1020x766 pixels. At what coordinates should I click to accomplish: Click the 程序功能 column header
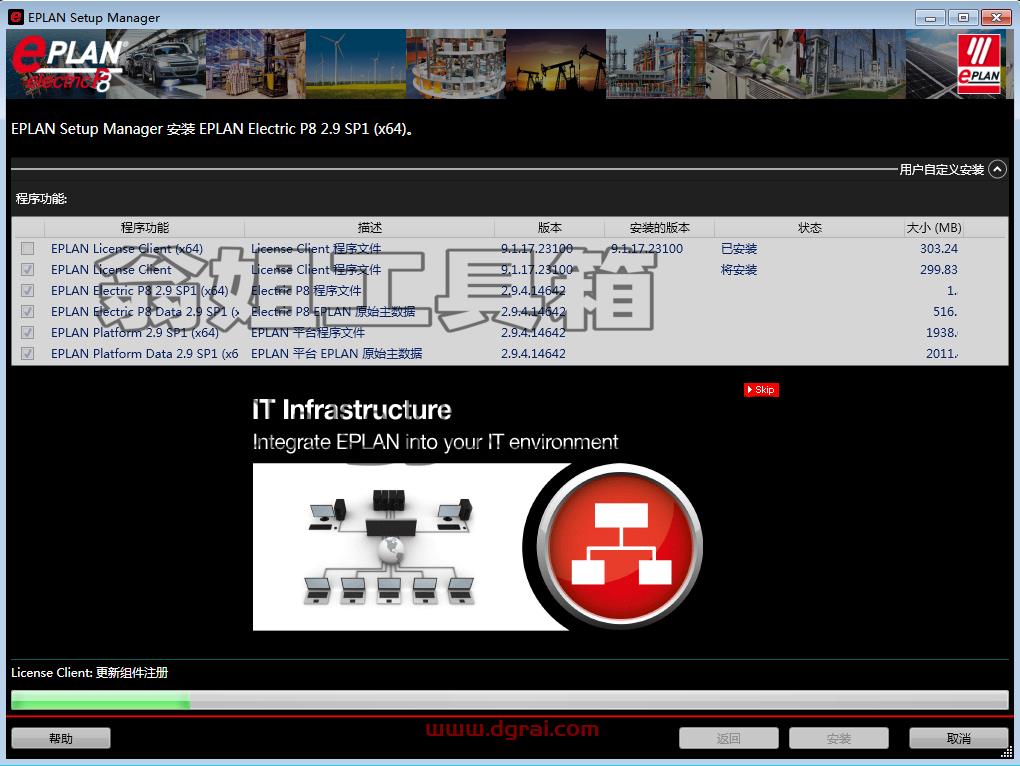tap(144, 228)
